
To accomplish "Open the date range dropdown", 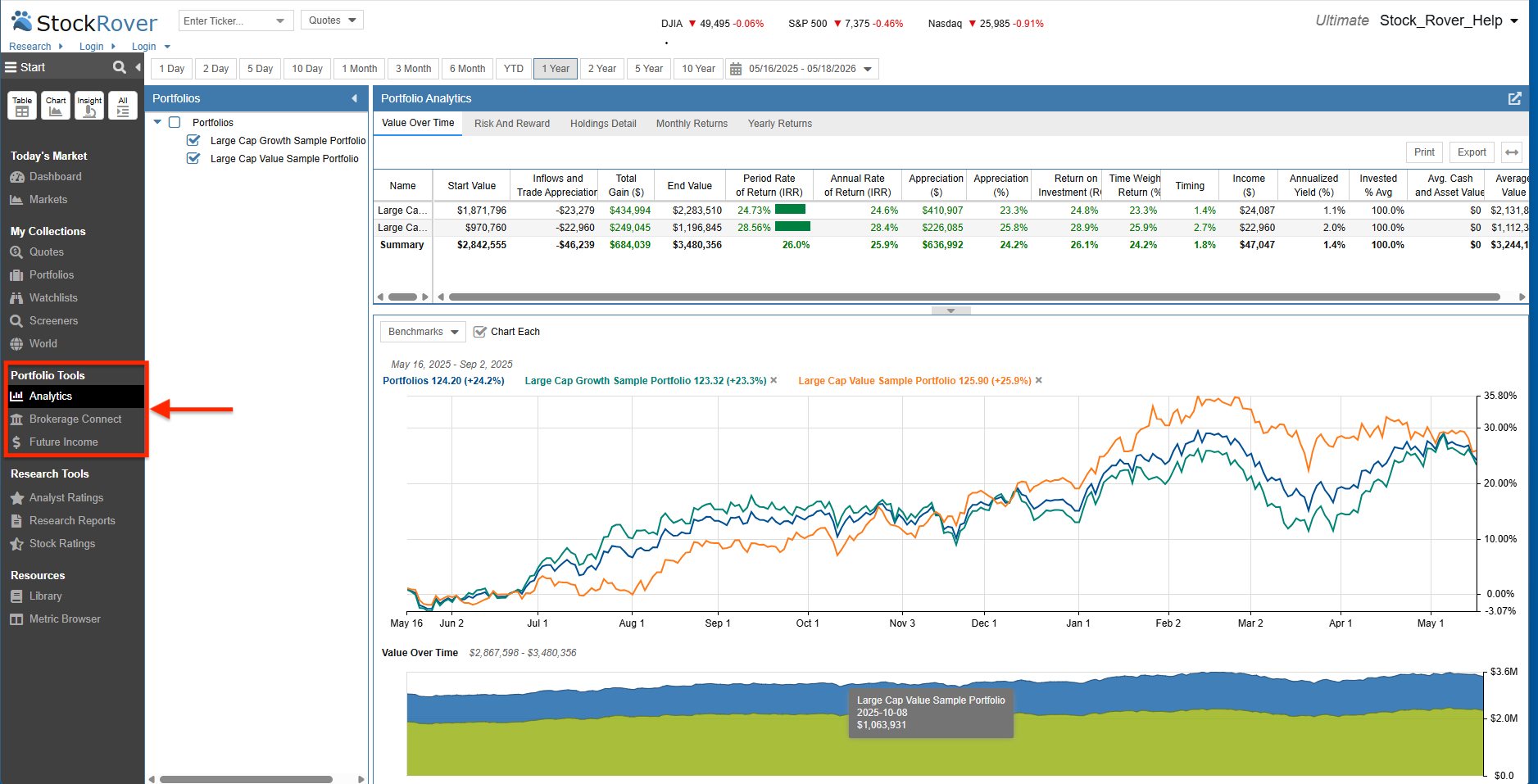I will [x=868, y=69].
